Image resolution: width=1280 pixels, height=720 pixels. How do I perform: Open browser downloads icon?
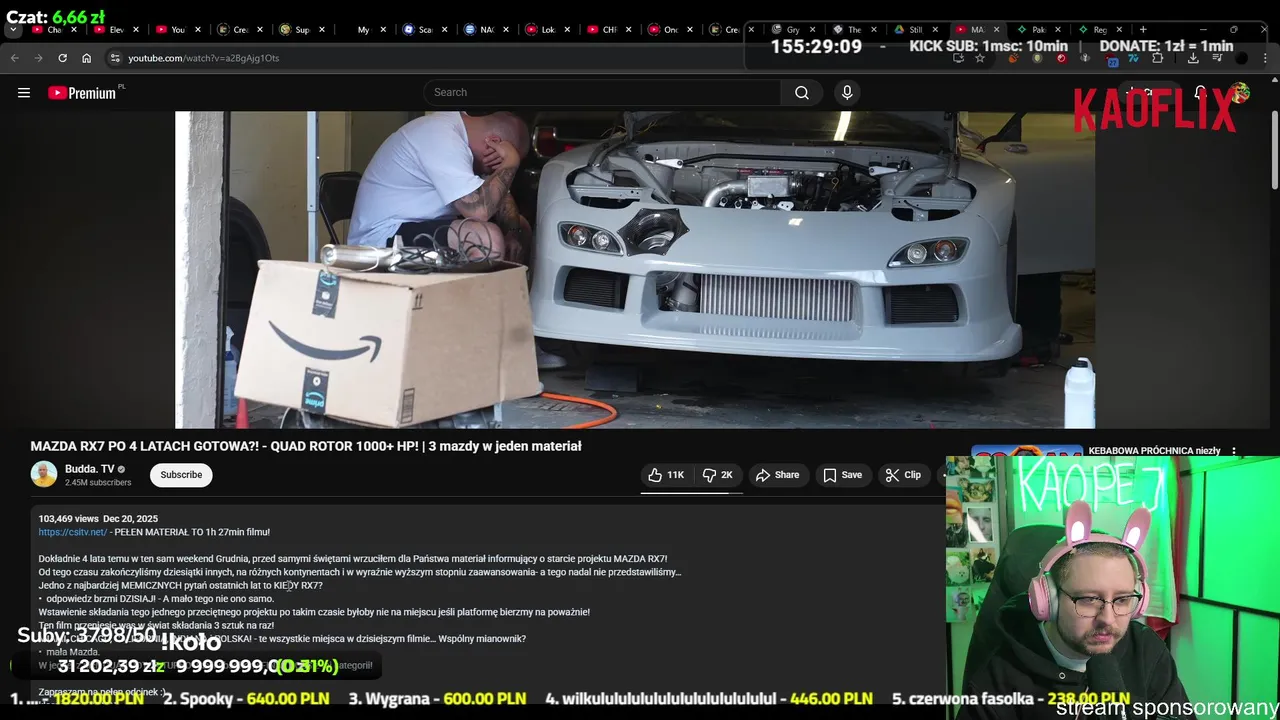[1193, 58]
